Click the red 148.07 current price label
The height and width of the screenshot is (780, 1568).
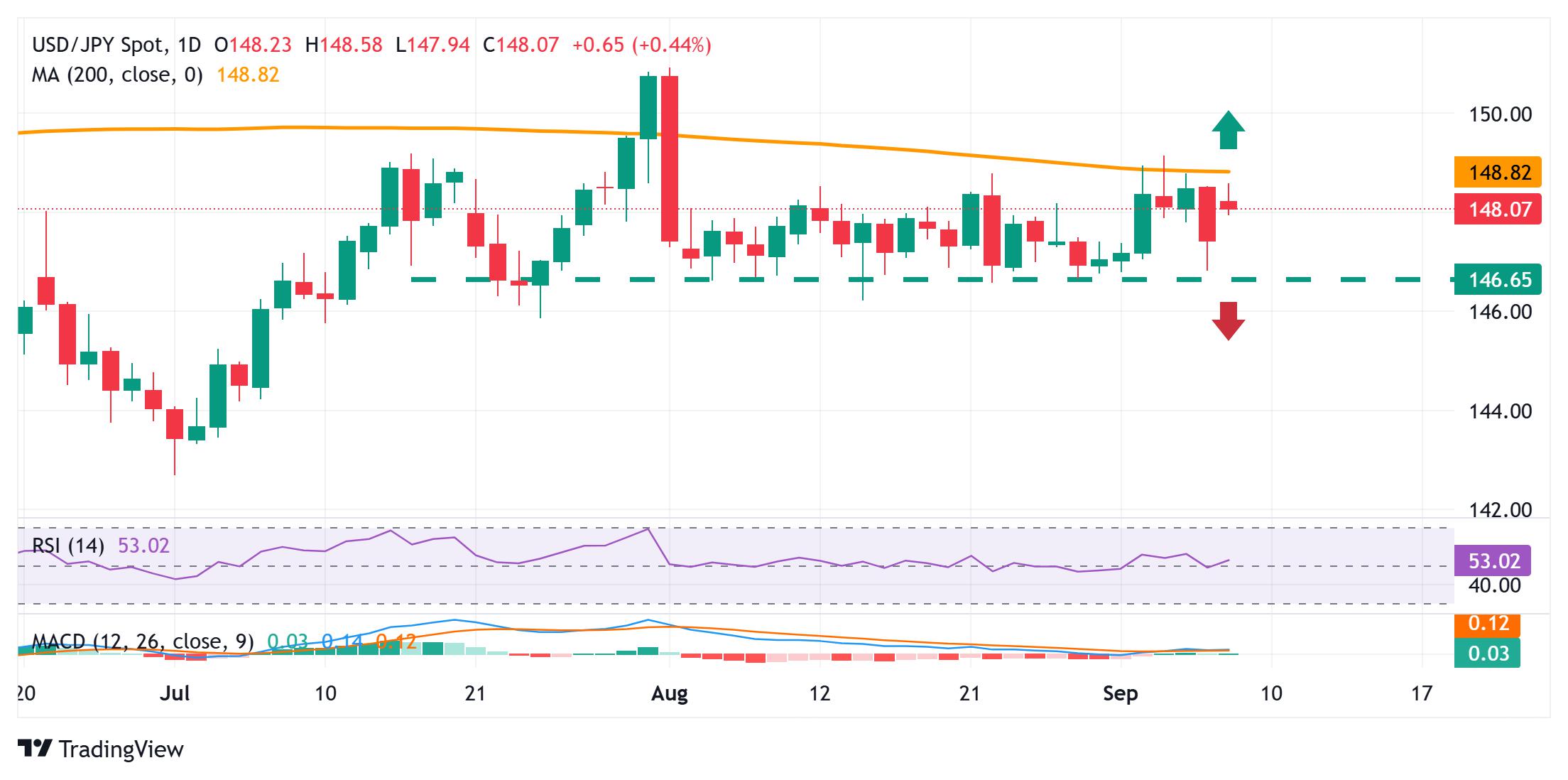[1498, 209]
